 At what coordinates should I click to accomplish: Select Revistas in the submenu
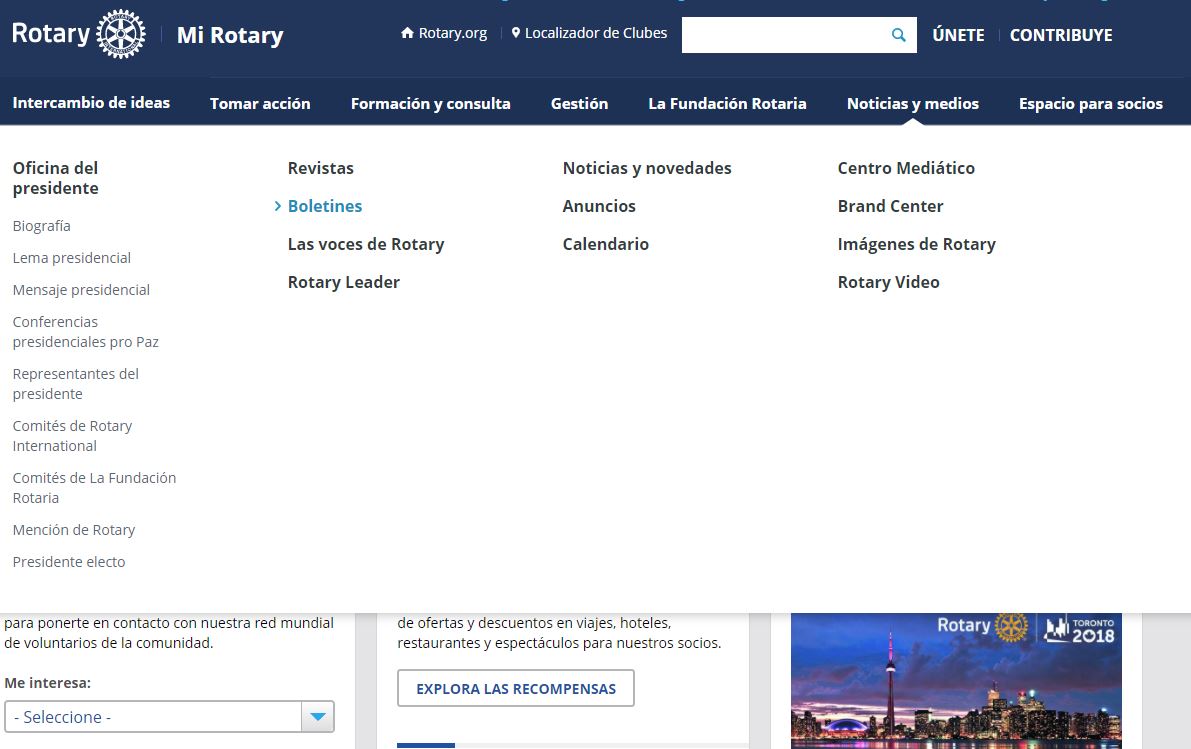point(321,168)
